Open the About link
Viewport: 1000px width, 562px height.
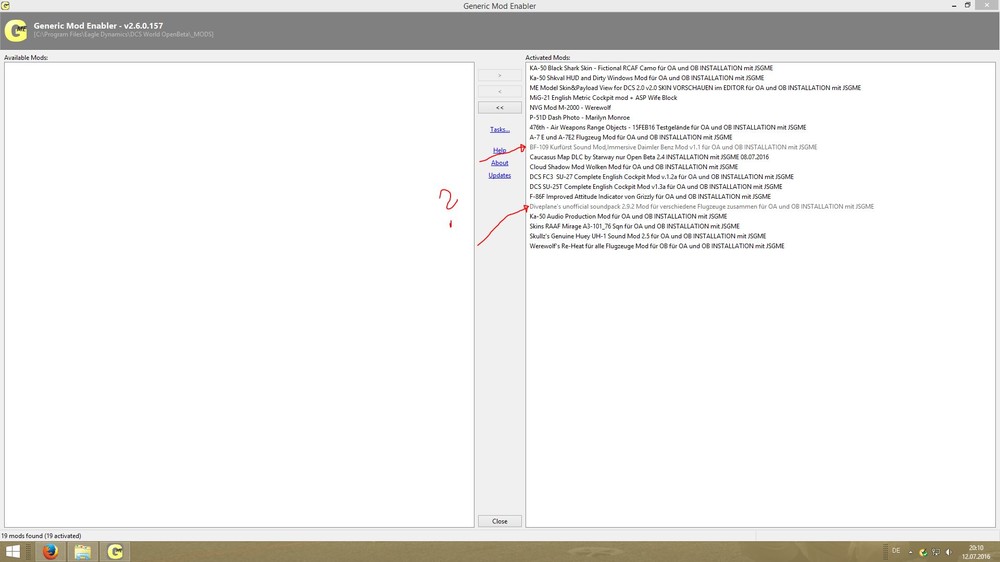click(499, 163)
